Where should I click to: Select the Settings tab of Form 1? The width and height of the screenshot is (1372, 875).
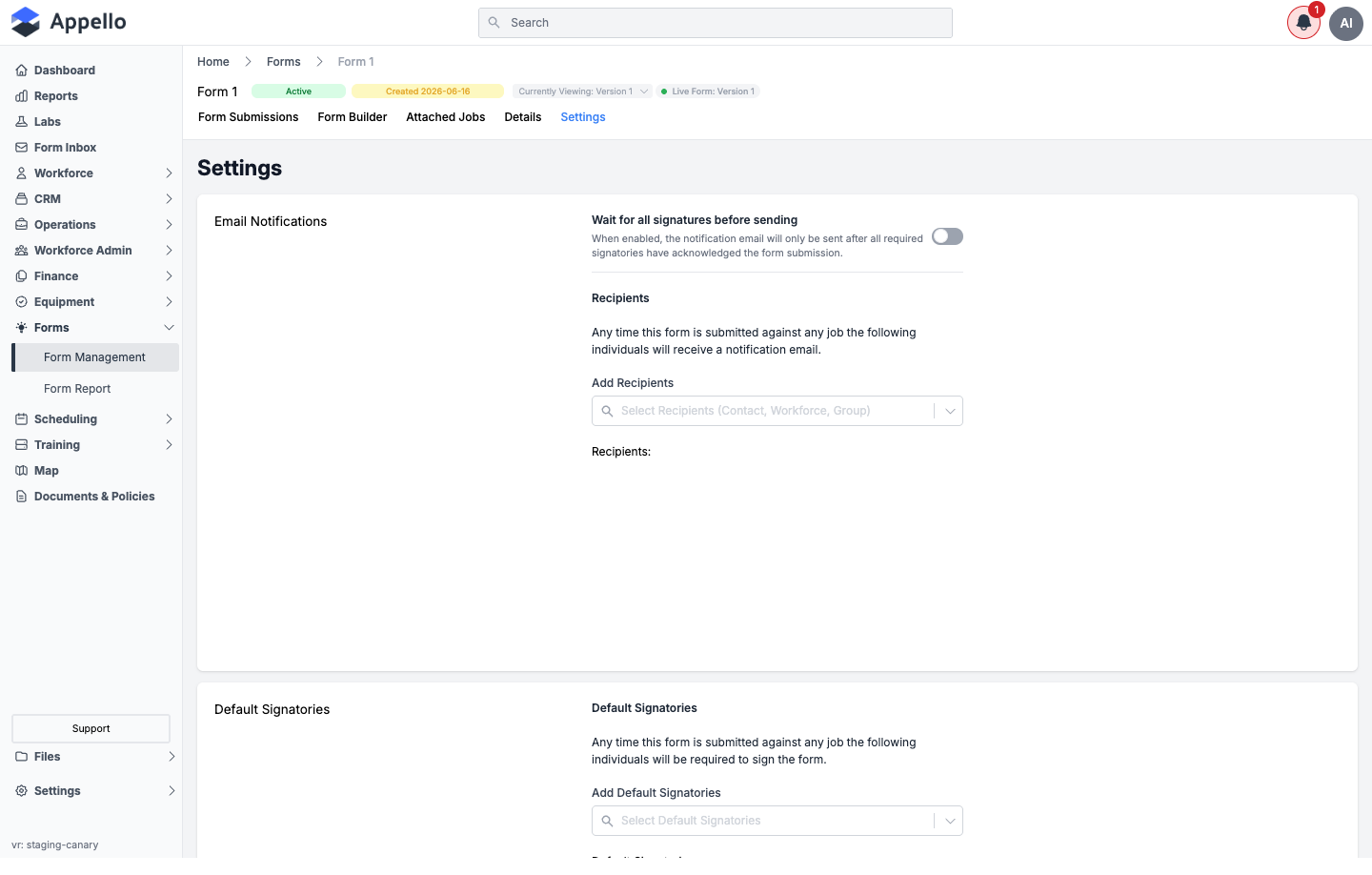click(583, 117)
